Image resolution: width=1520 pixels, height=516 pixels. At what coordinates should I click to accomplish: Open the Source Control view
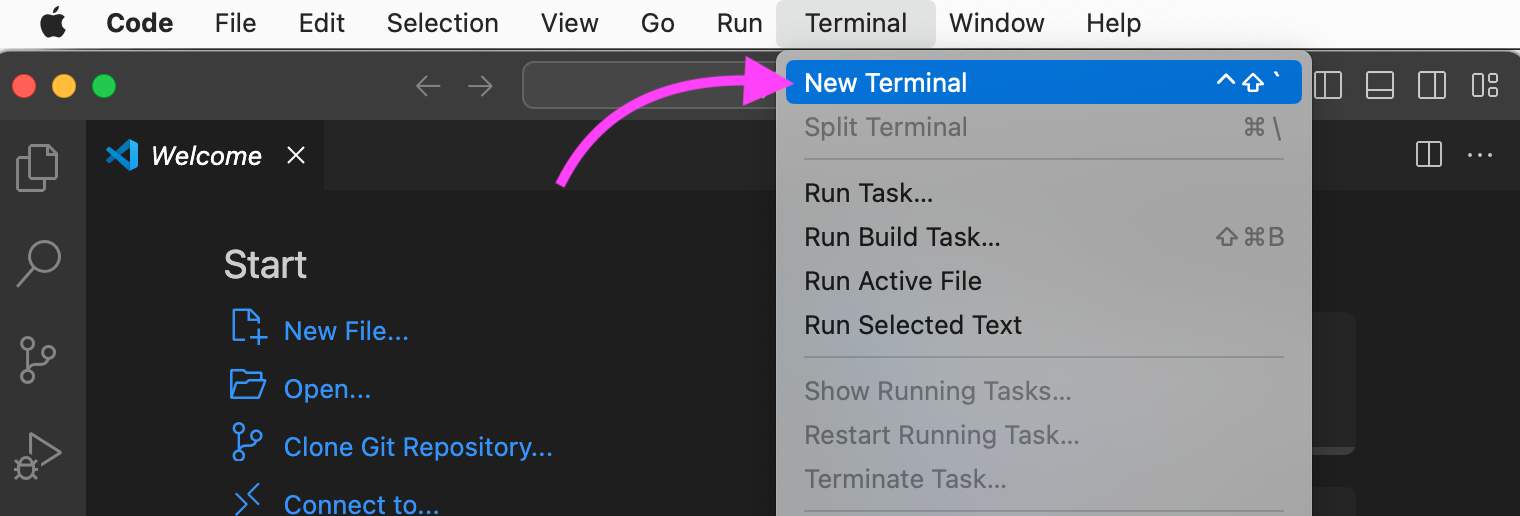point(38,360)
